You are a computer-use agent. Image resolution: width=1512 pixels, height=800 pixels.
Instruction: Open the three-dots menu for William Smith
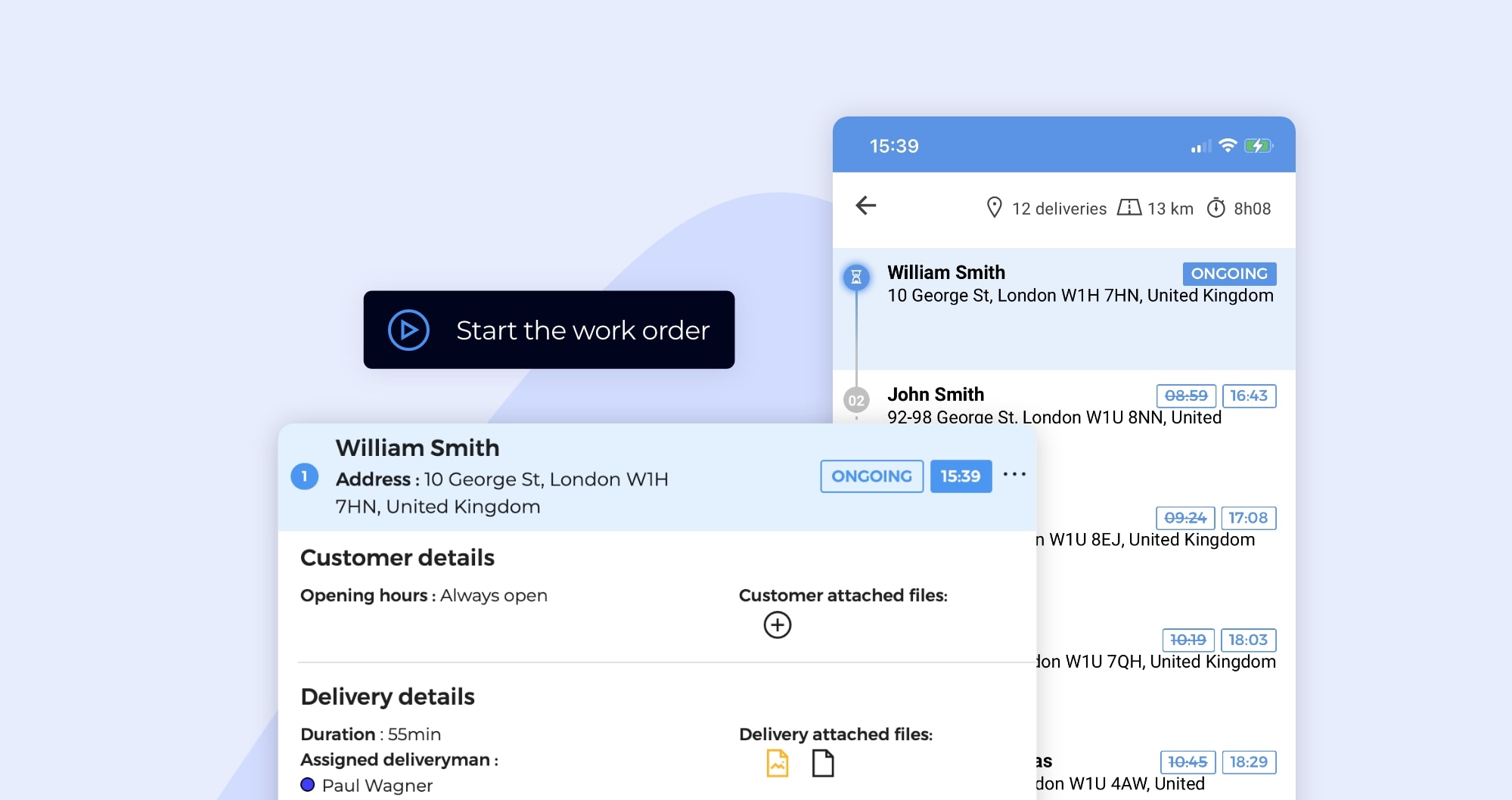coord(1014,475)
